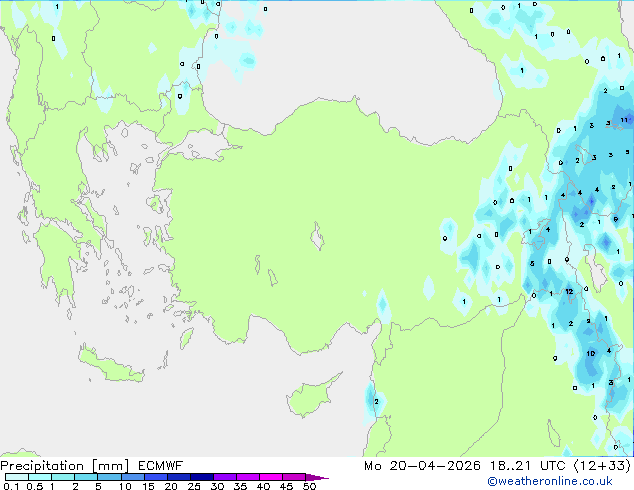Pick the 1–2 mm legend color box
Image resolution: width=634 pixels, height=490 pixels.
(63, 477)
